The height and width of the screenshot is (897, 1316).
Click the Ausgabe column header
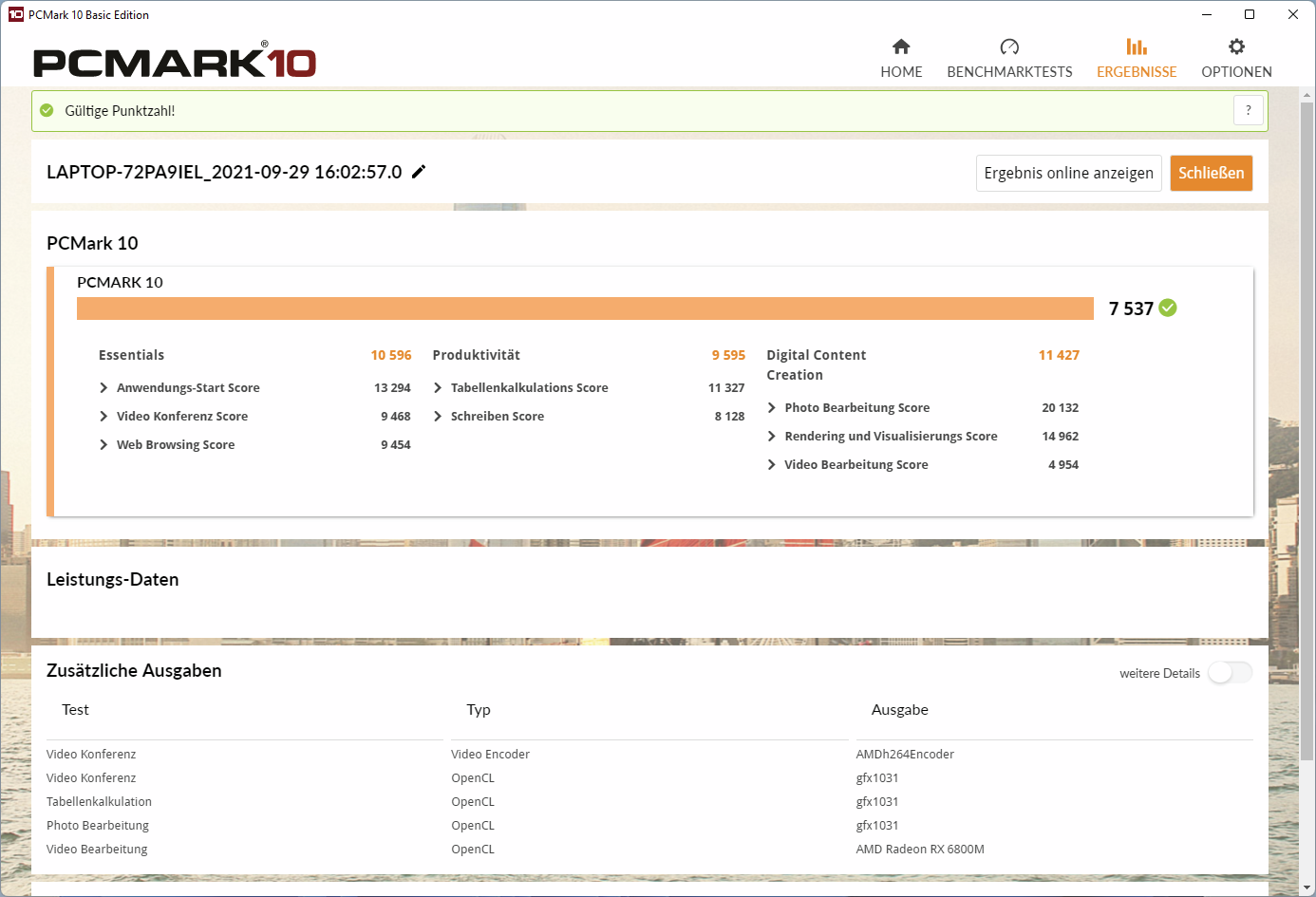(900, 710)
